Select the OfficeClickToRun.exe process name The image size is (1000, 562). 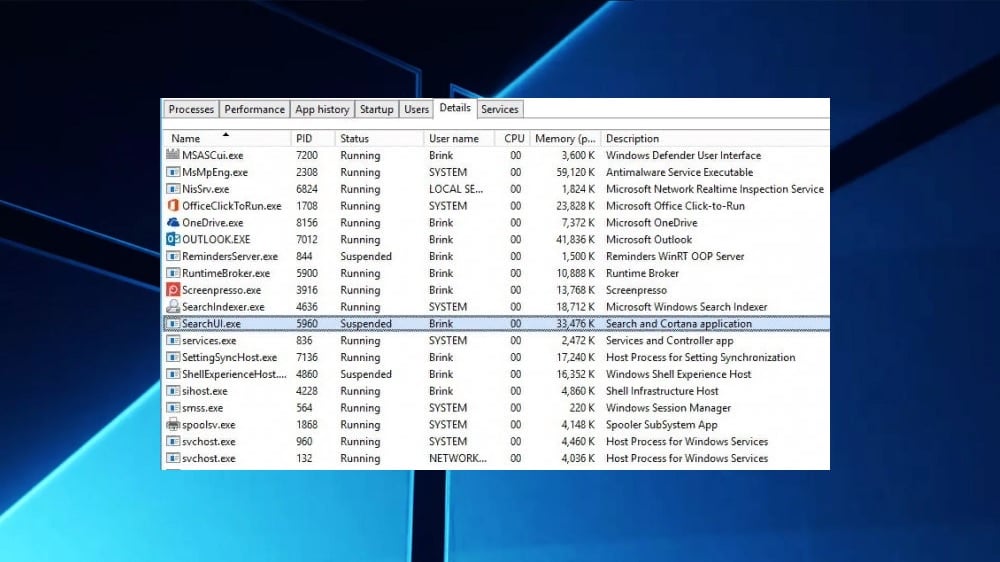click(x=232, y=206)
